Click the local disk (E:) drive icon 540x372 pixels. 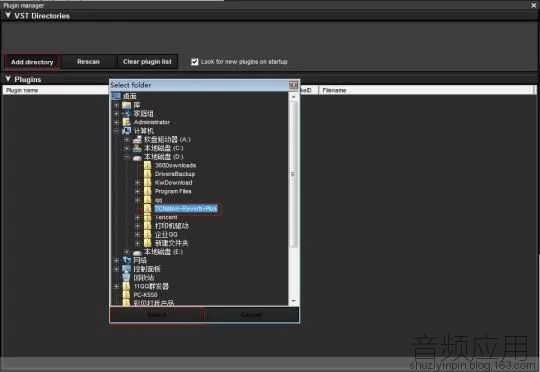click(x=137, y=252)
